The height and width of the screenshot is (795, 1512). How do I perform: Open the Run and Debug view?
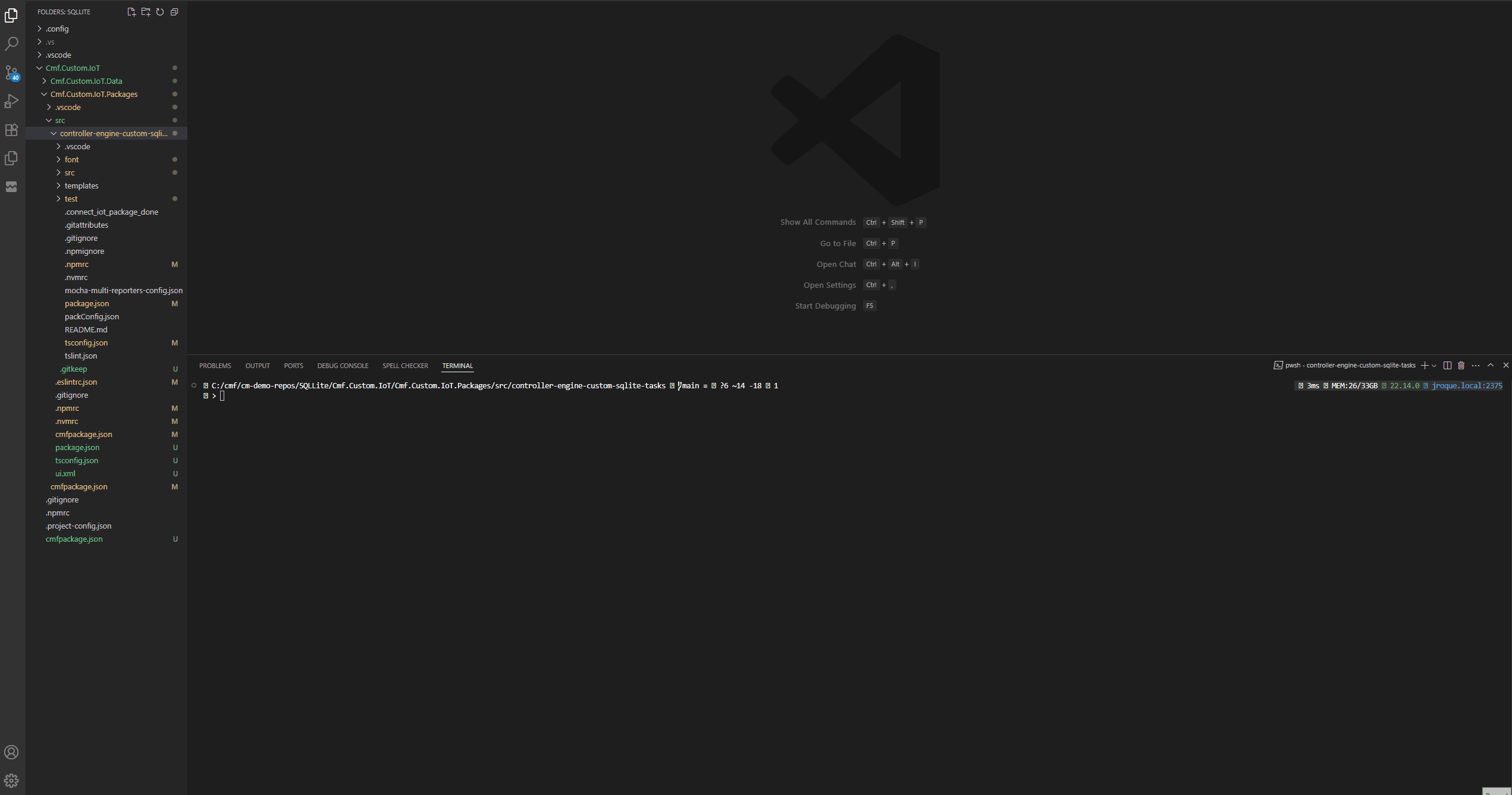pos(11,101)
